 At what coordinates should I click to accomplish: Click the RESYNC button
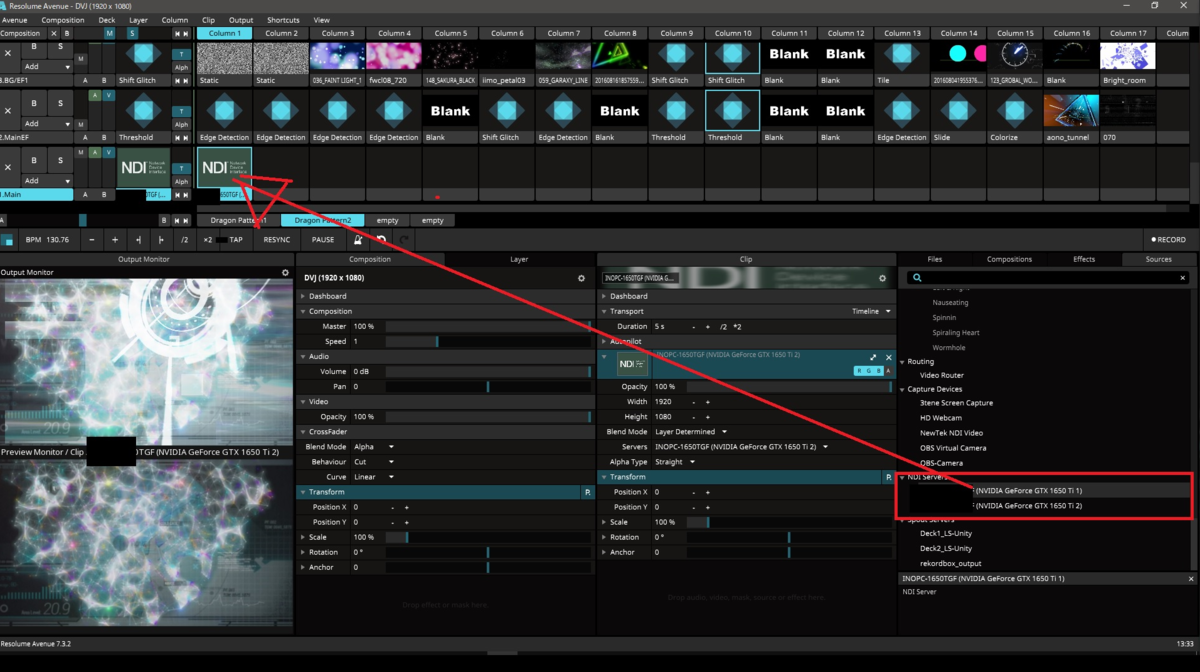point(277,240)
